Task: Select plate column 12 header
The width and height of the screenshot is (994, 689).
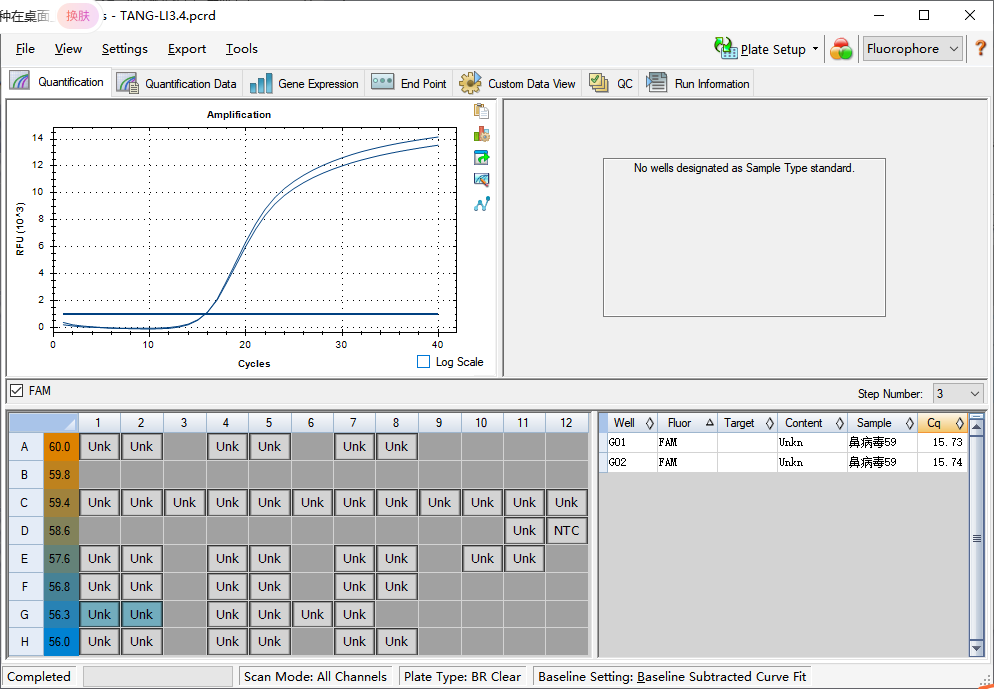Action: tap(566, 423)
